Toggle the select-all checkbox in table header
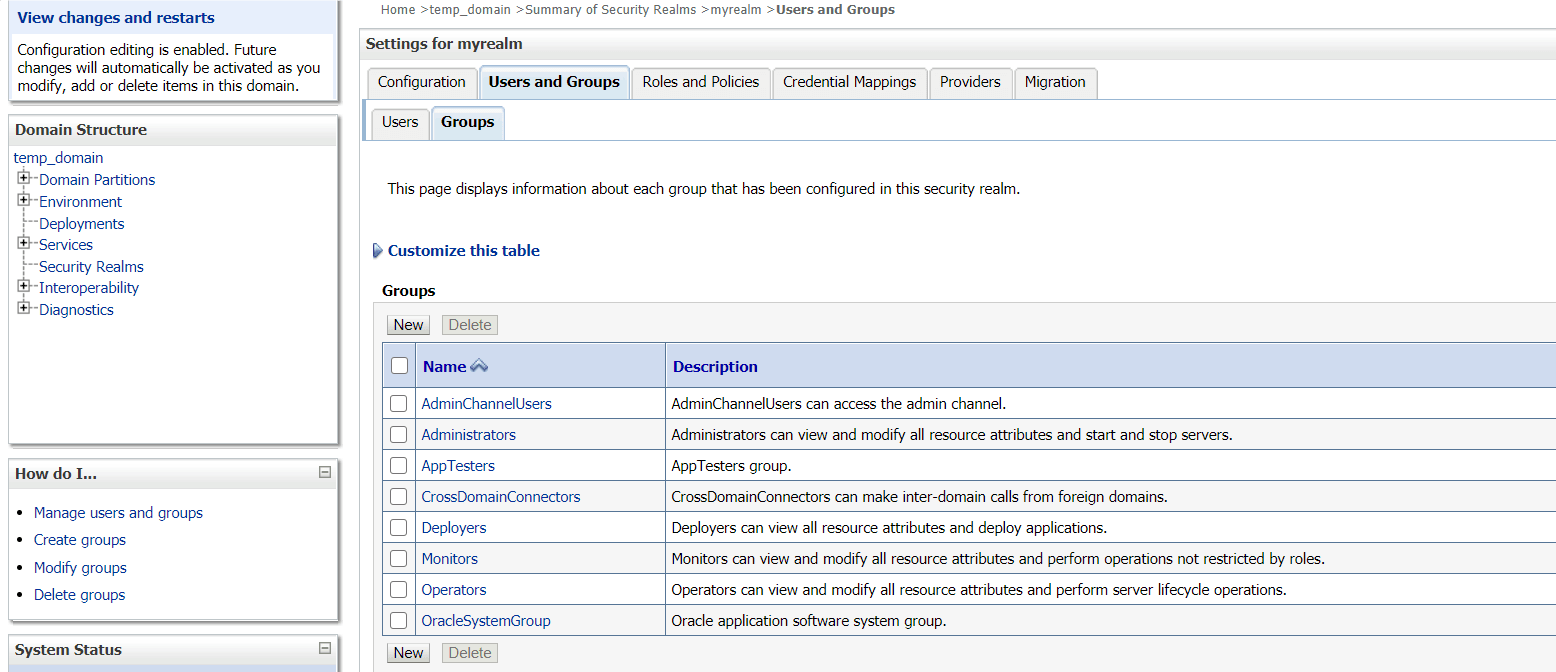This screenshot has height=672, width=1556. coord(399,366)
